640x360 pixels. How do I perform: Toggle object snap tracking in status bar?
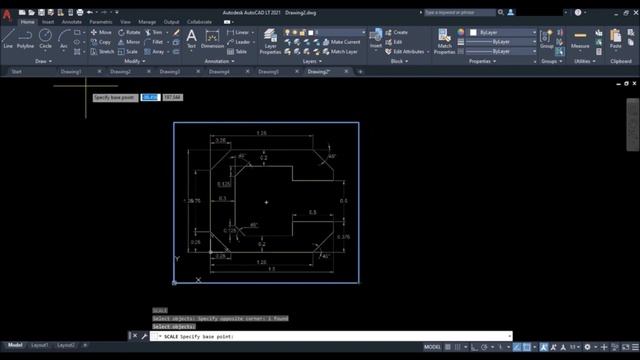coord(517,347)
